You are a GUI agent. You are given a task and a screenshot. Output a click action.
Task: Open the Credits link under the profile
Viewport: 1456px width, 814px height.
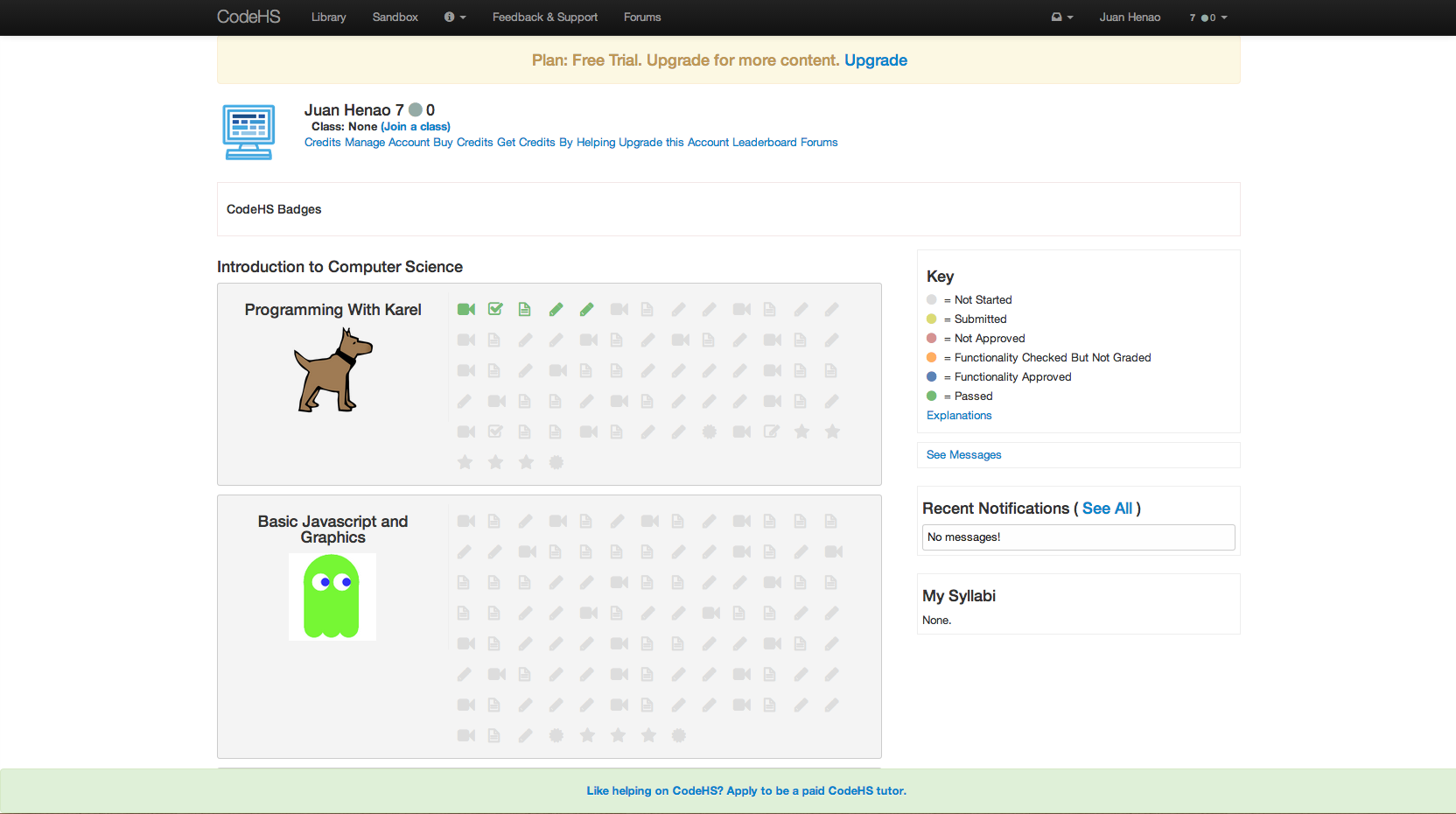[x=323, y=142]
